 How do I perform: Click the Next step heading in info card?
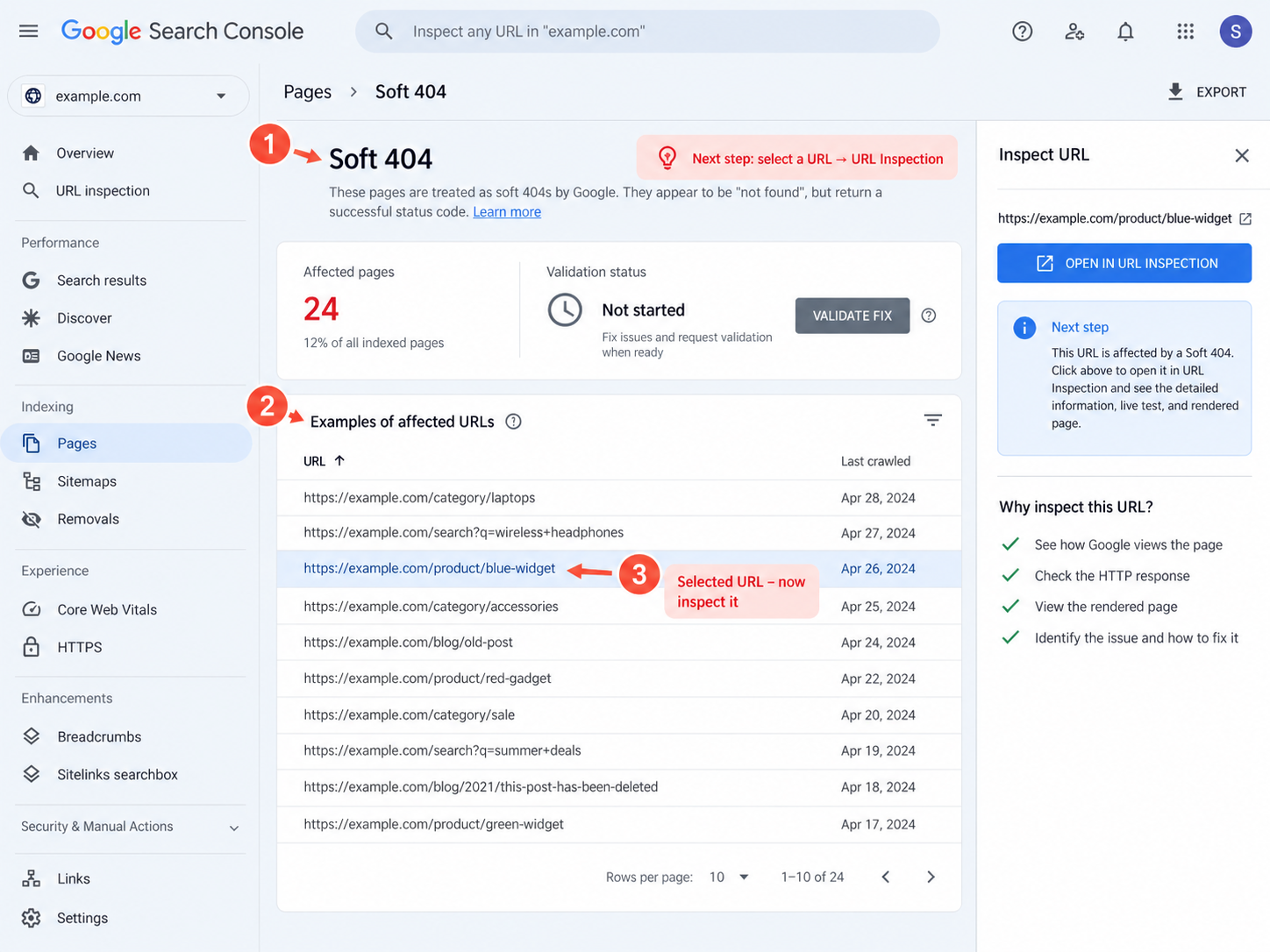(1080, 328)
